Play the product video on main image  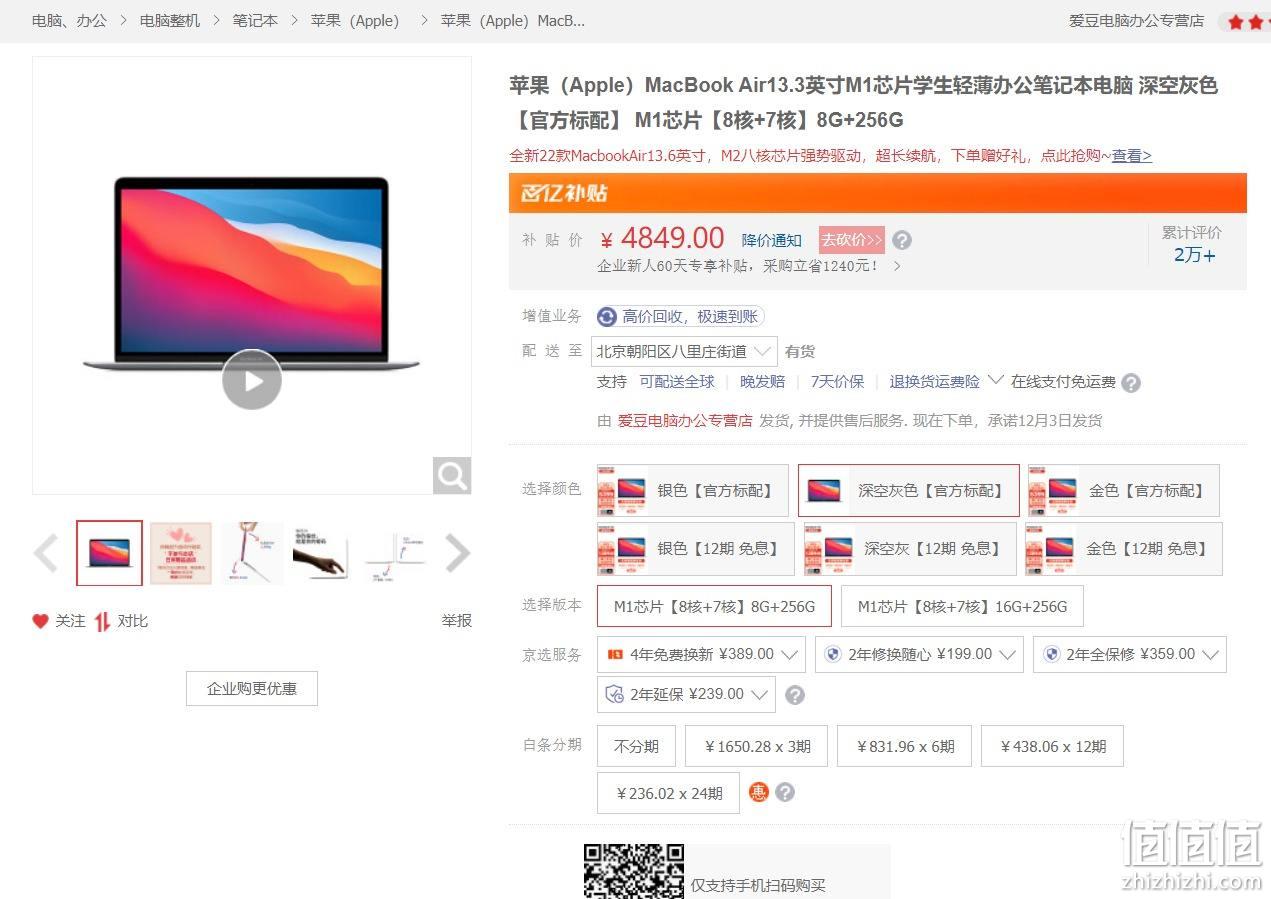pyautogui.click(x=251, y=380)
